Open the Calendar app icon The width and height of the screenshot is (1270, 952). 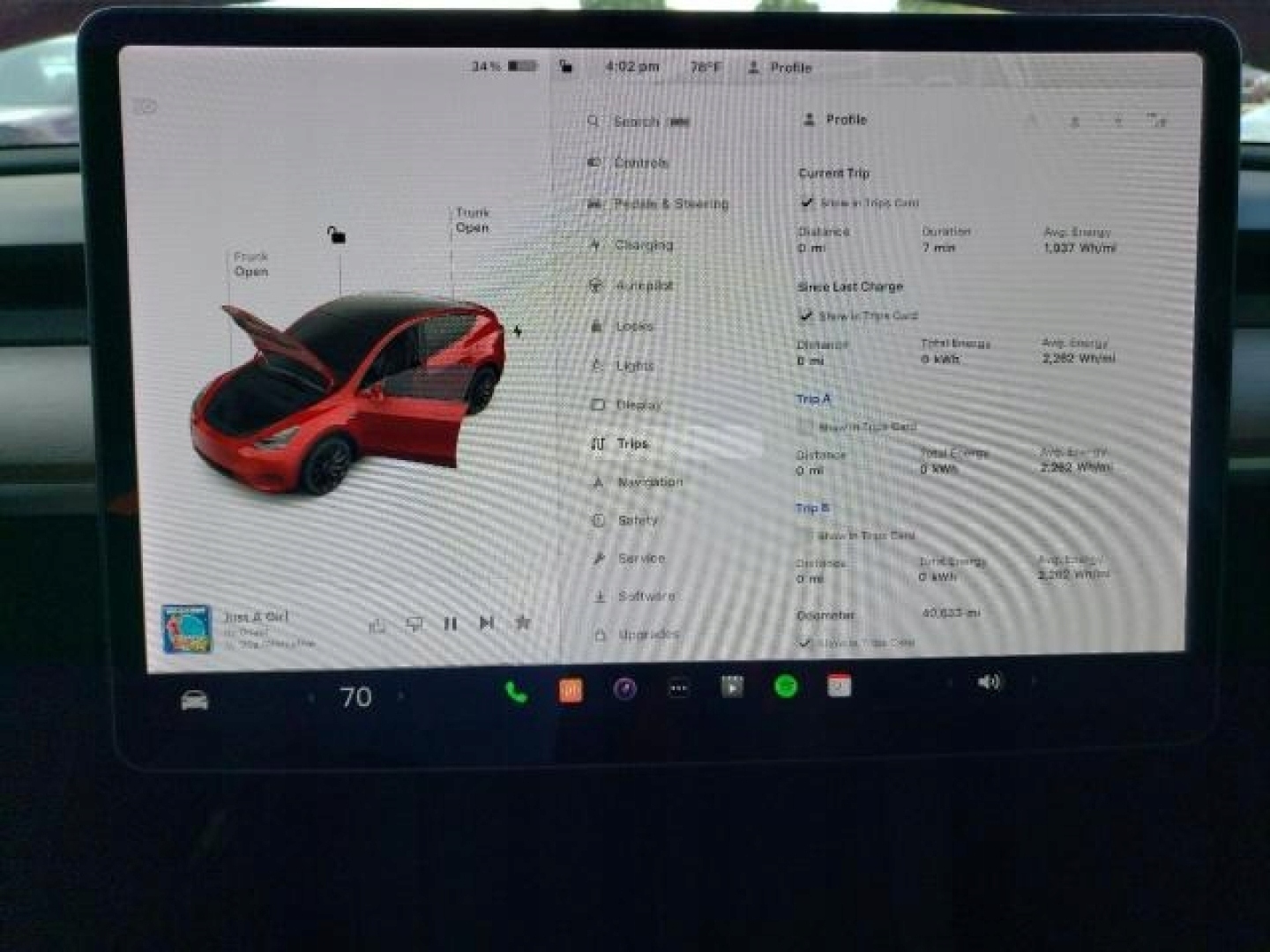click(x=839, y=685)
